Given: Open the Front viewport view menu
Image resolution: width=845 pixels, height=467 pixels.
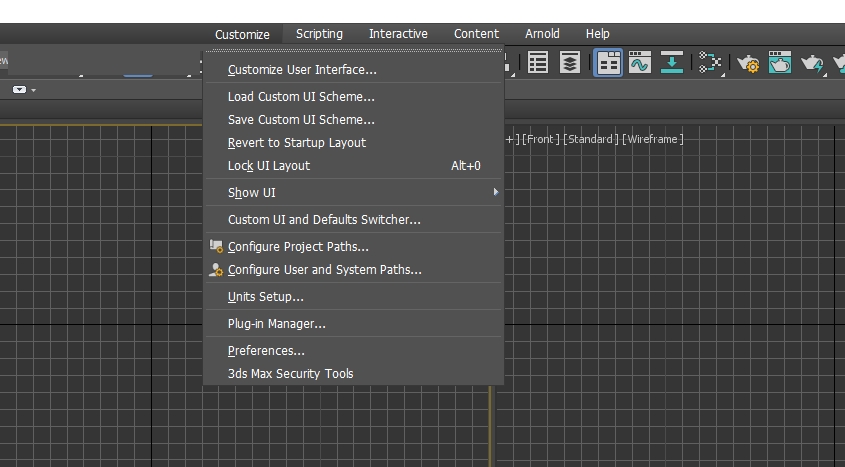Looking at the screenshot, I should tap(540, 139).
